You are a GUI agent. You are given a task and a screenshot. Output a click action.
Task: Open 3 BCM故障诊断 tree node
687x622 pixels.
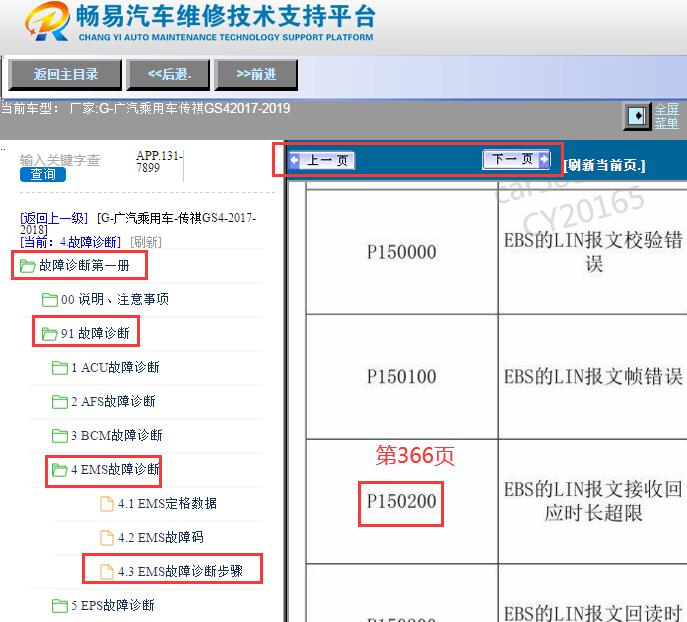(x=117, y=435)
